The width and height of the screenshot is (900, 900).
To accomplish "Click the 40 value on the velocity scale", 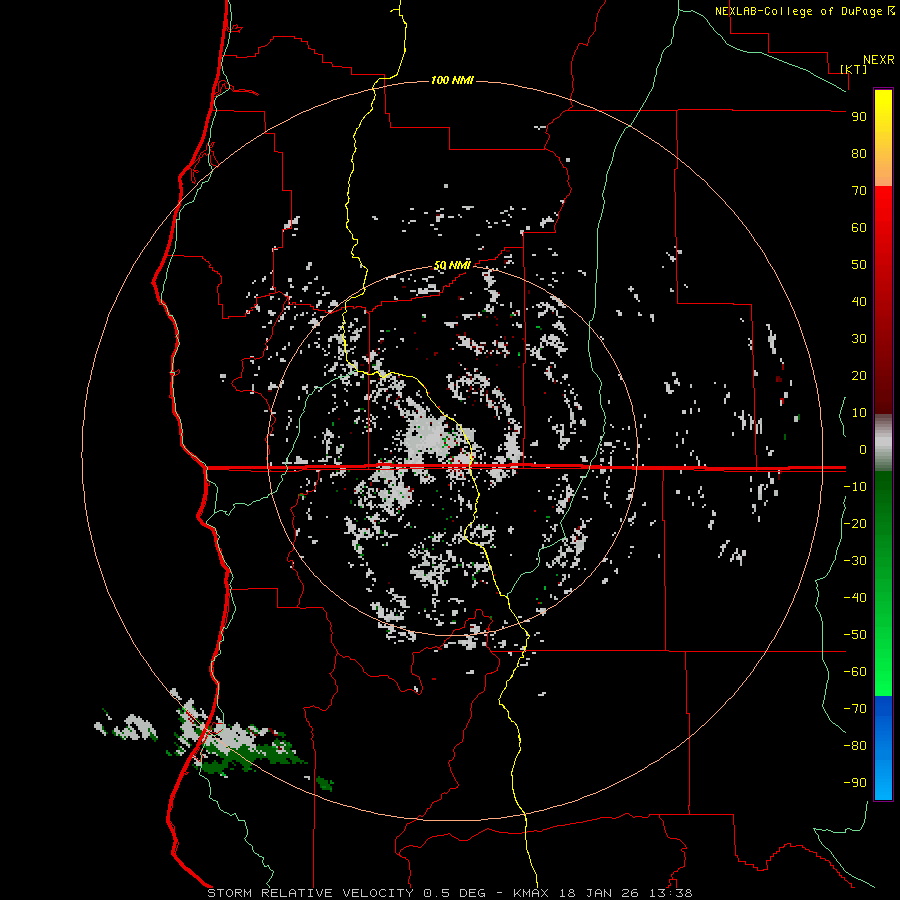I will click(x=859, y=301).
